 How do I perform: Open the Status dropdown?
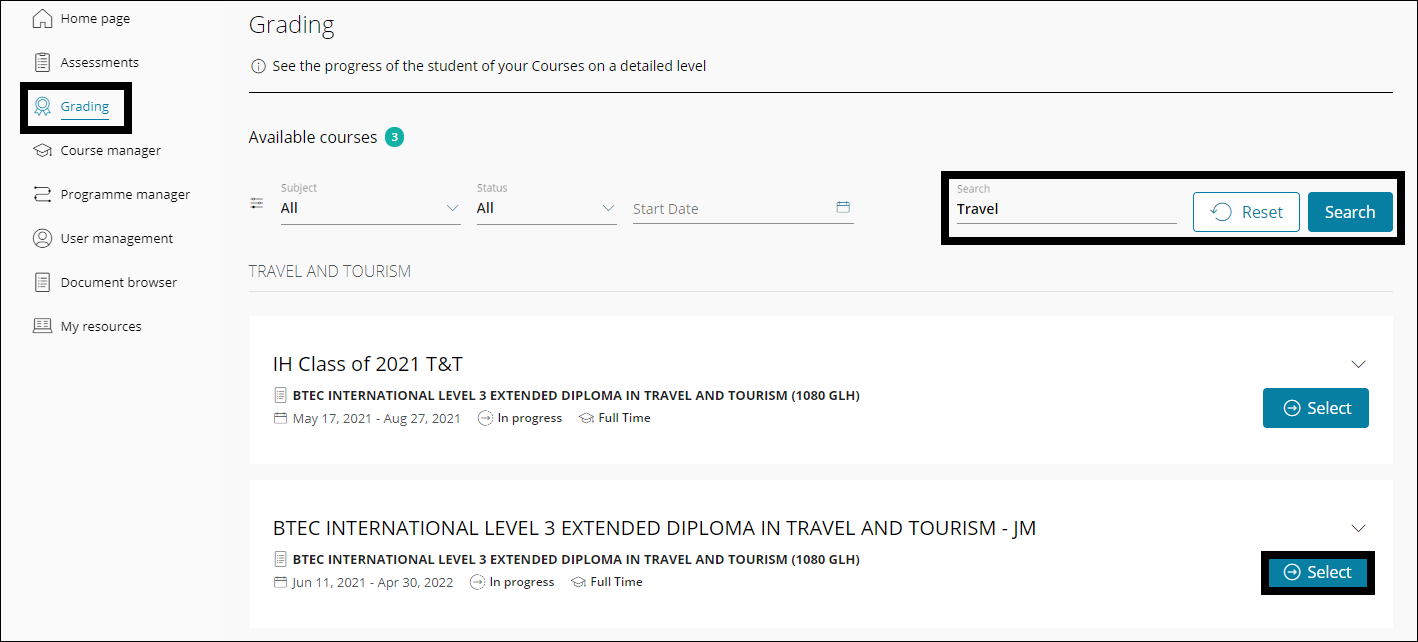(x=546, y=208)
